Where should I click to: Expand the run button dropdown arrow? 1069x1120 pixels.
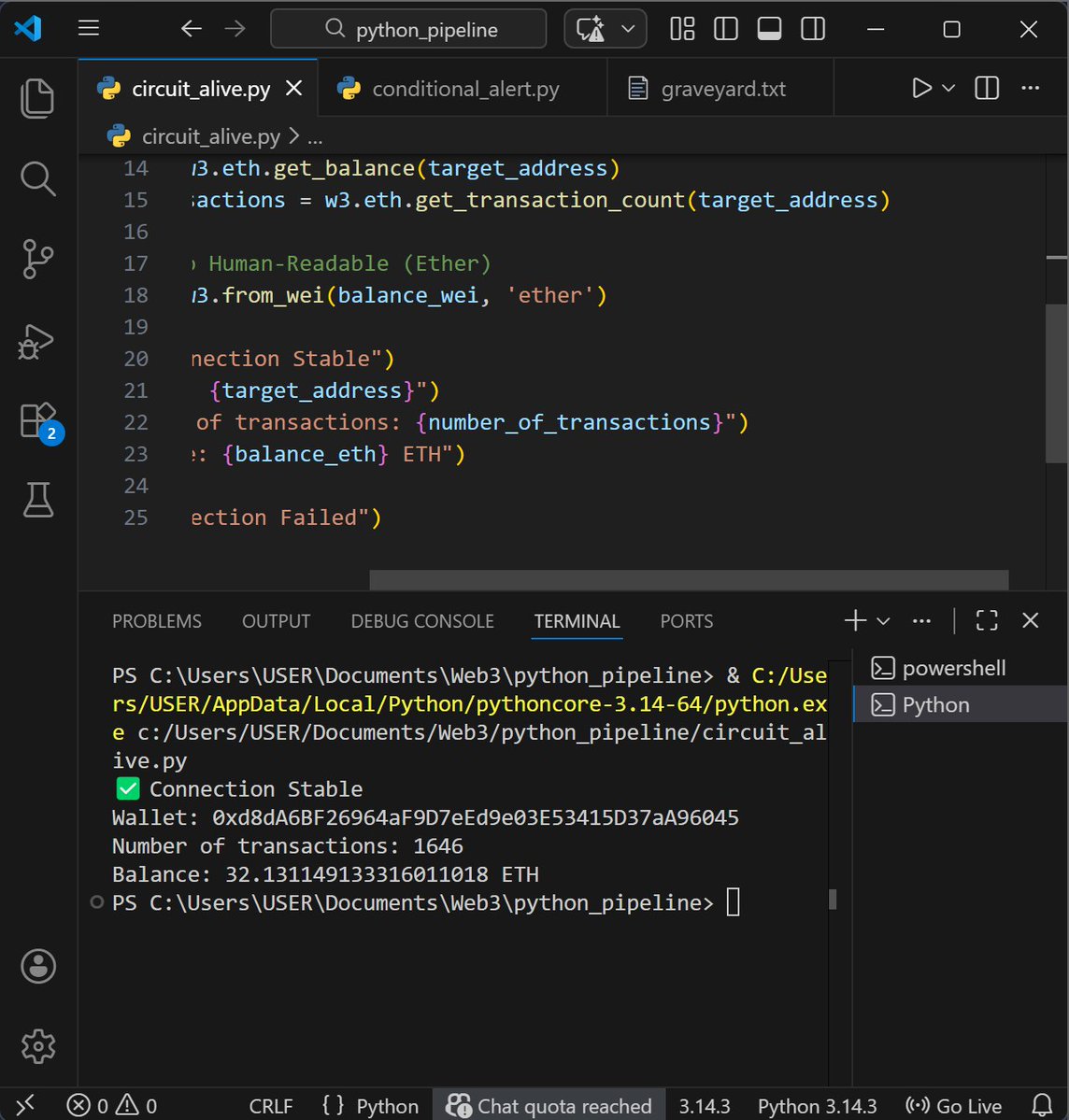pos(948,88)
